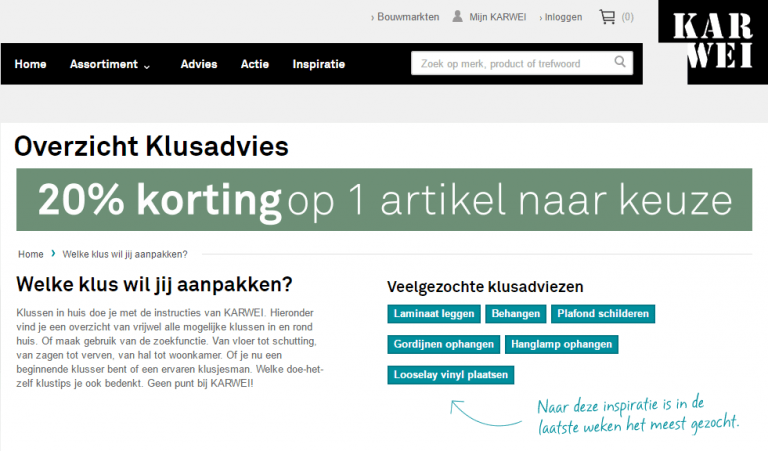Click the 20% korting banner

tap(384, 200)
